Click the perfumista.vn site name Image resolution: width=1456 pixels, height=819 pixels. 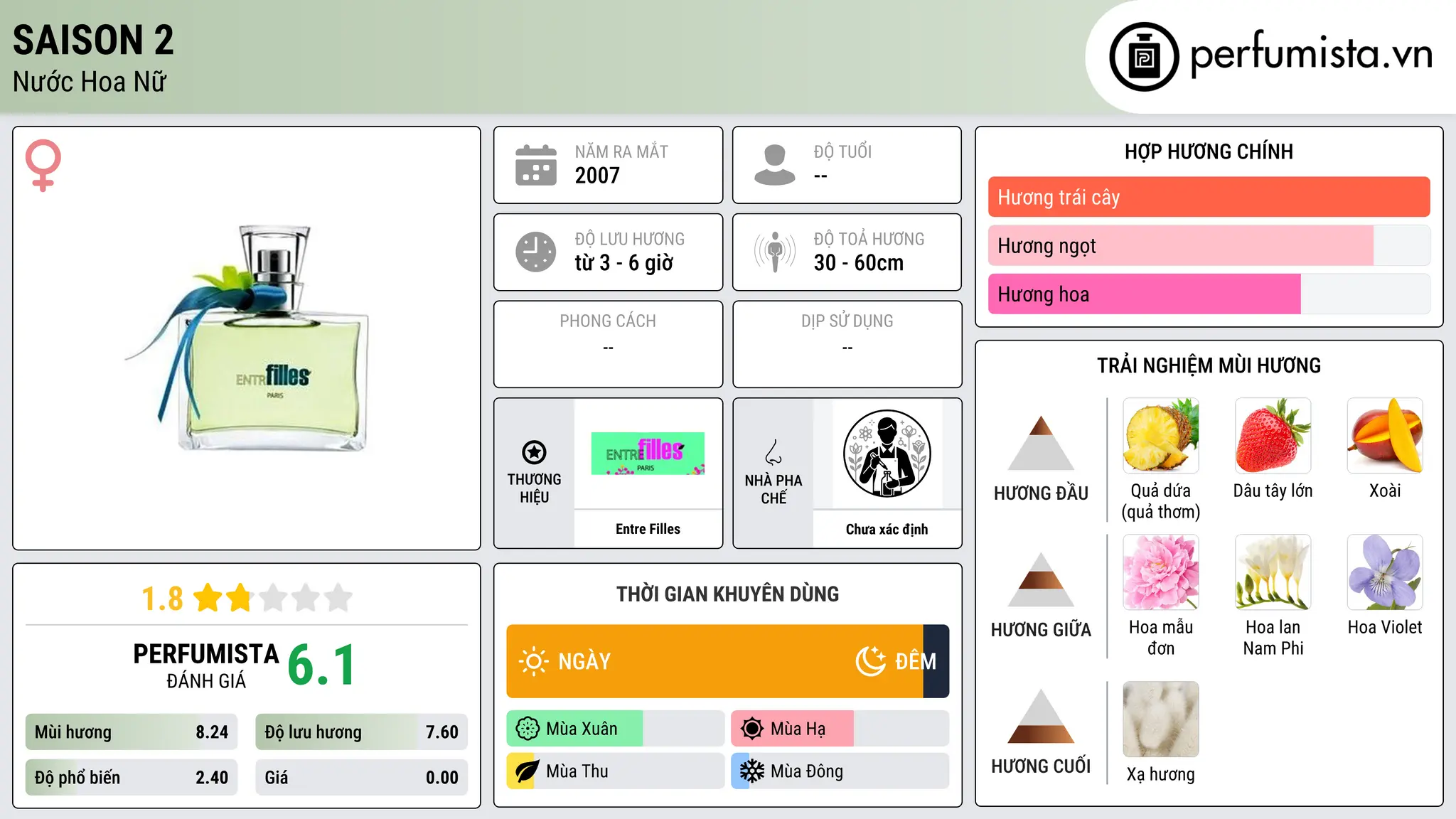point(1312,55)
